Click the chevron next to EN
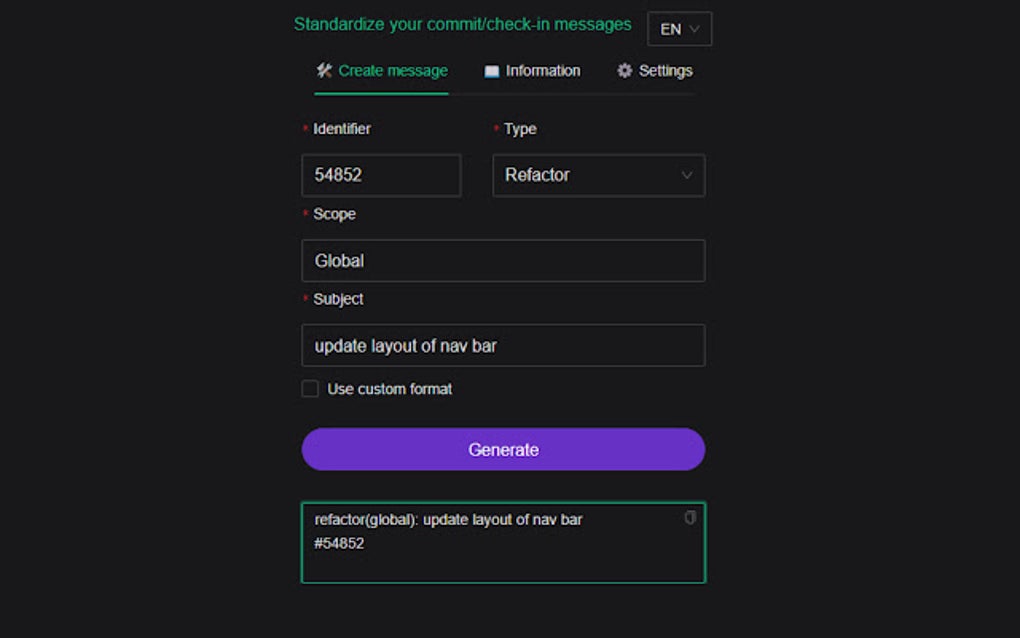 696,29
